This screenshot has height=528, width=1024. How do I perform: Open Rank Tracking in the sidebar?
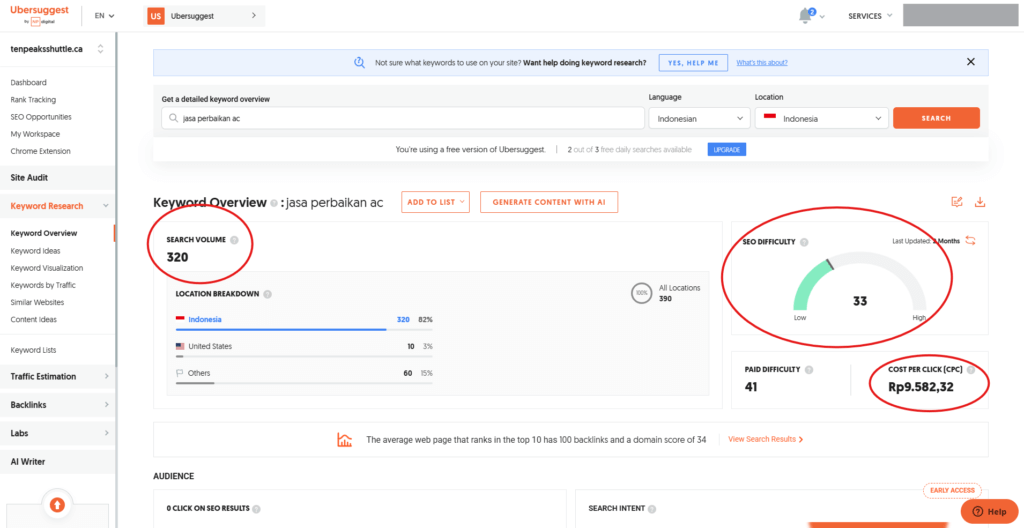click(x=33, y=100)
